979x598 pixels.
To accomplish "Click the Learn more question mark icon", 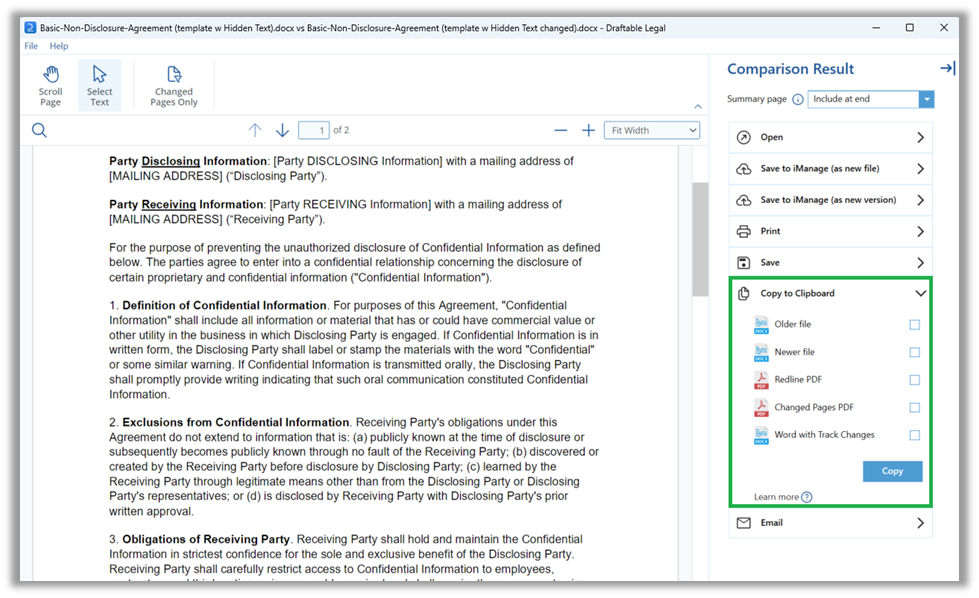I will pyautogui.click(x=807, y=497).
